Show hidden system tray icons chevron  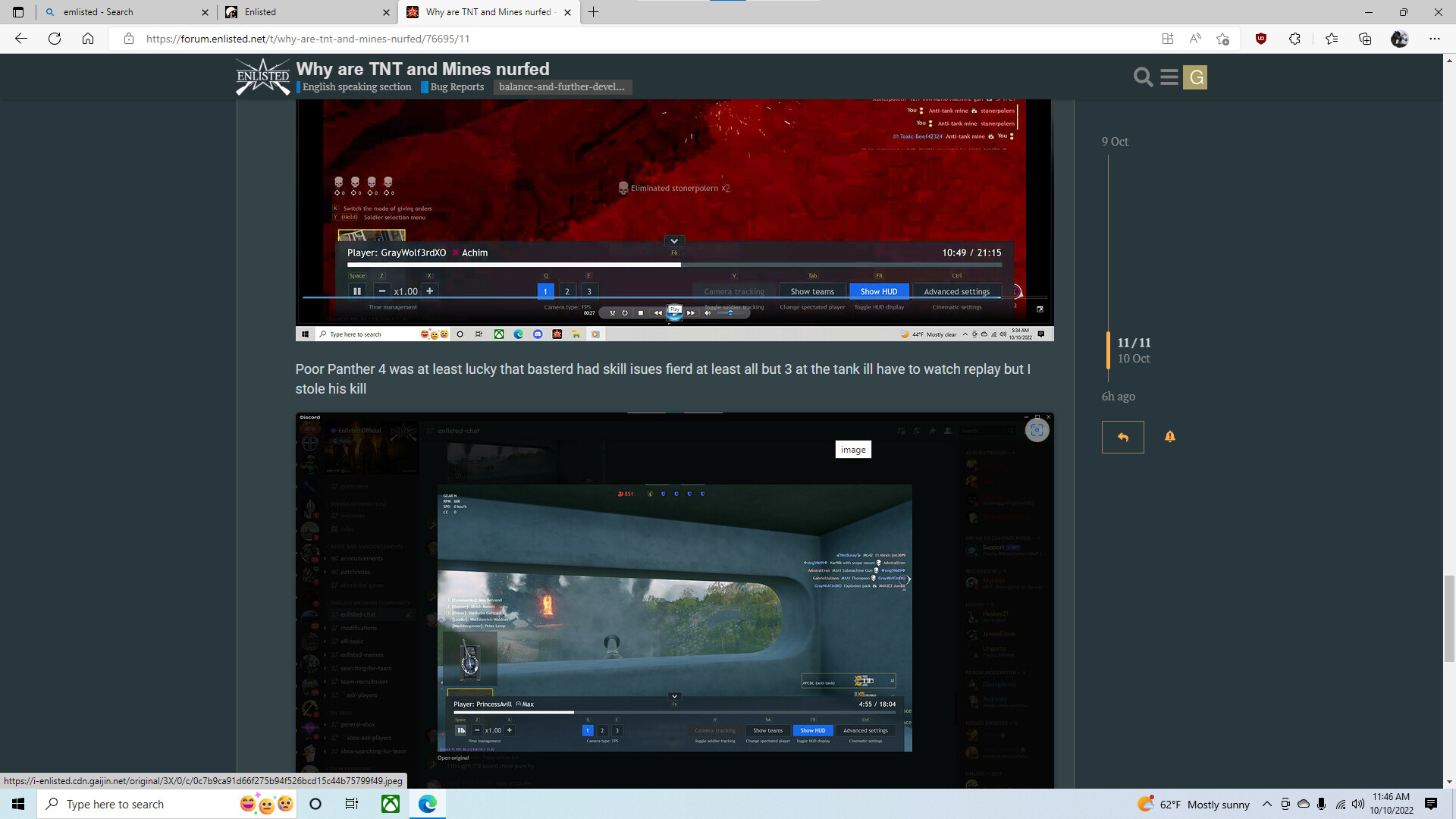coord(1266,804)
